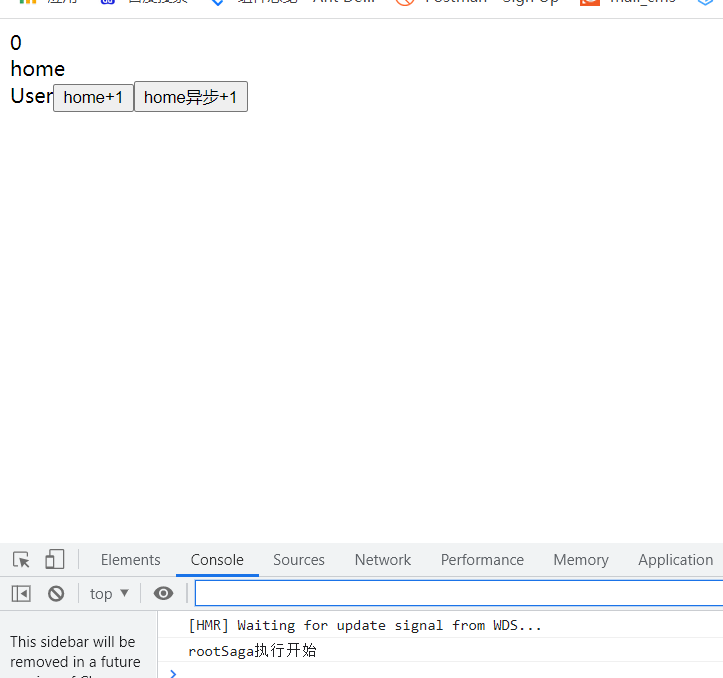
Task: Click the 'User' label text
Action: pyautogui.click(x=31, y=96)
